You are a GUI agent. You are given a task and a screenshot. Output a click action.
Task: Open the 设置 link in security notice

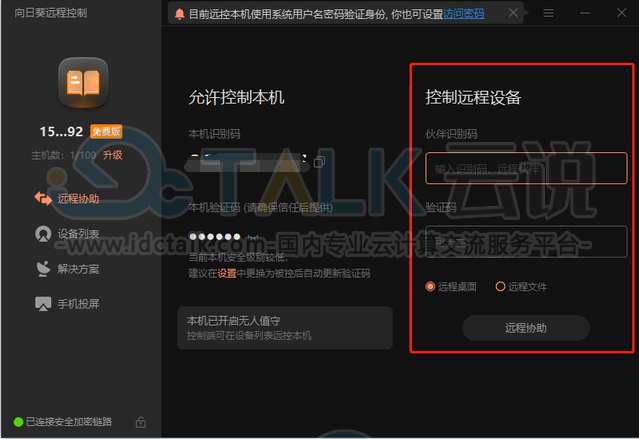(227, 273)
